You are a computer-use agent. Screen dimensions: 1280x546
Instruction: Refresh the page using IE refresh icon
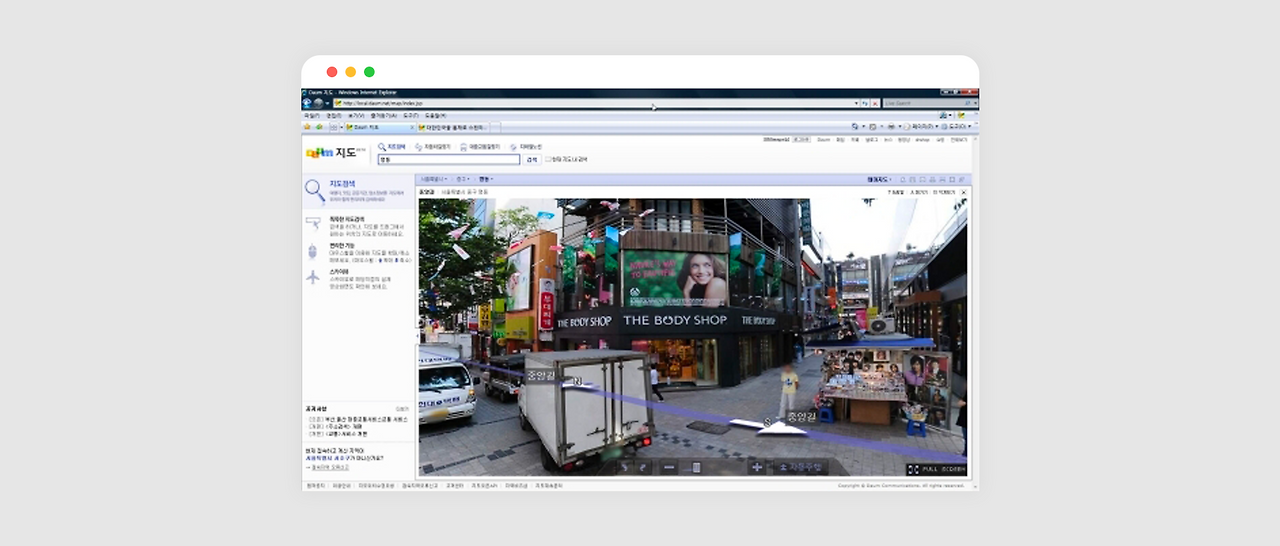pyautogui.click(x=865, y=103)
